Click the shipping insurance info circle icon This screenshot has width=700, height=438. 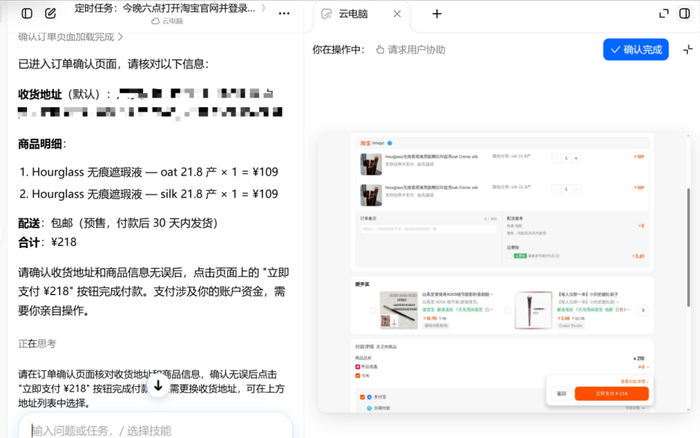[557, 256]
